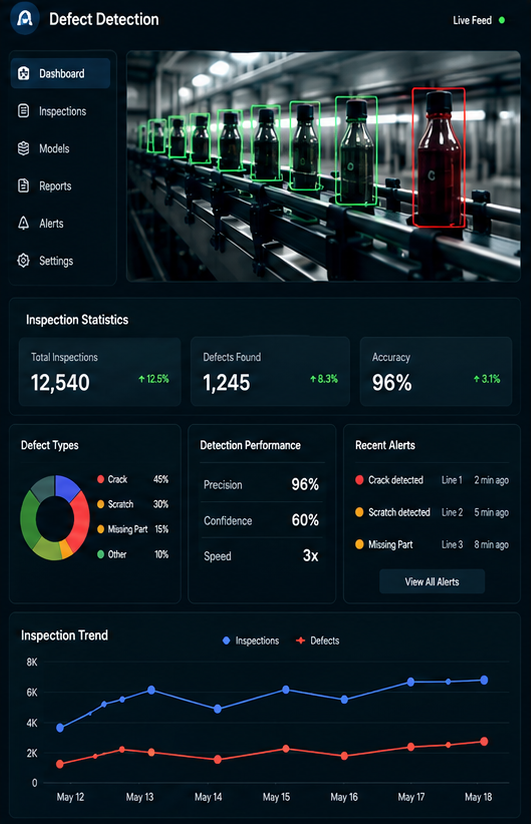Click the 8K axis label
The image size is (531, 824).
pyautogui.click(x=32, y=662)
